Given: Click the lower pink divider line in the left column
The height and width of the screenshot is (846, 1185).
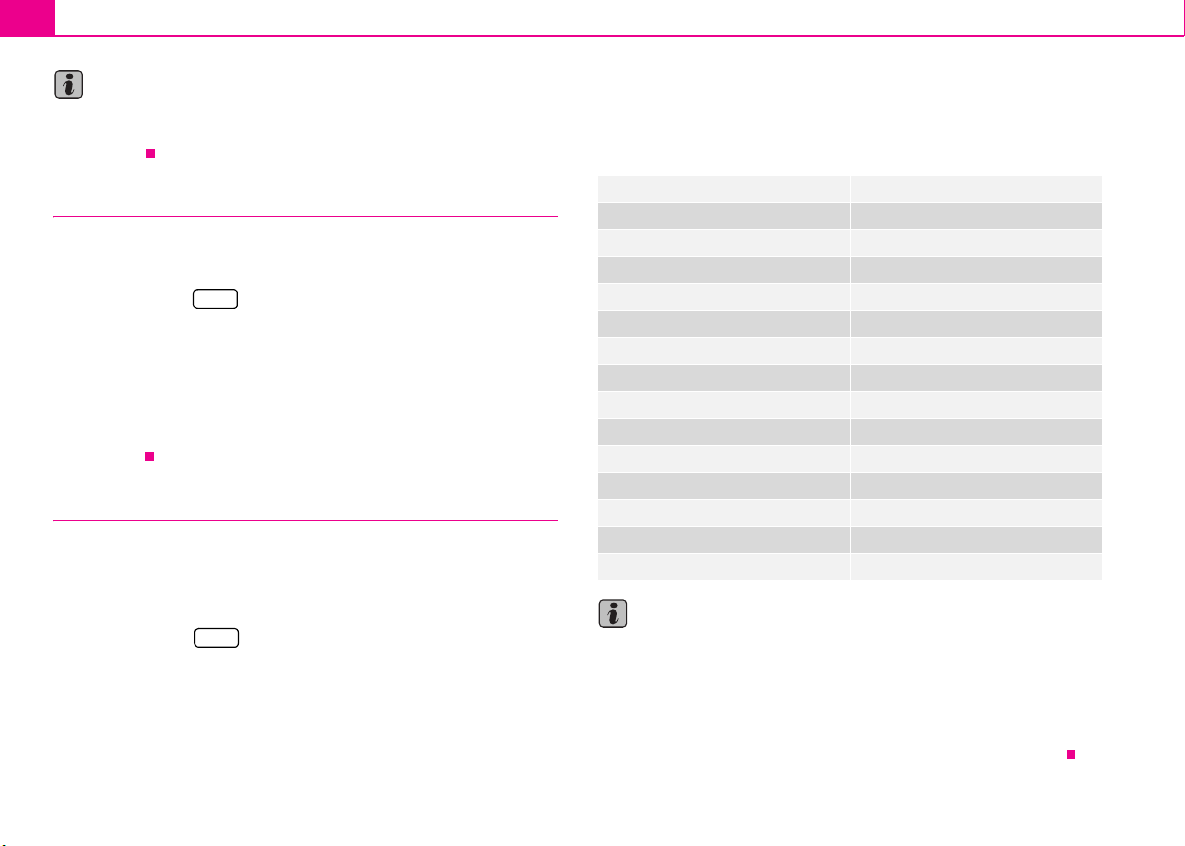Looking at the screenshot, I should [x=305, y=520].
